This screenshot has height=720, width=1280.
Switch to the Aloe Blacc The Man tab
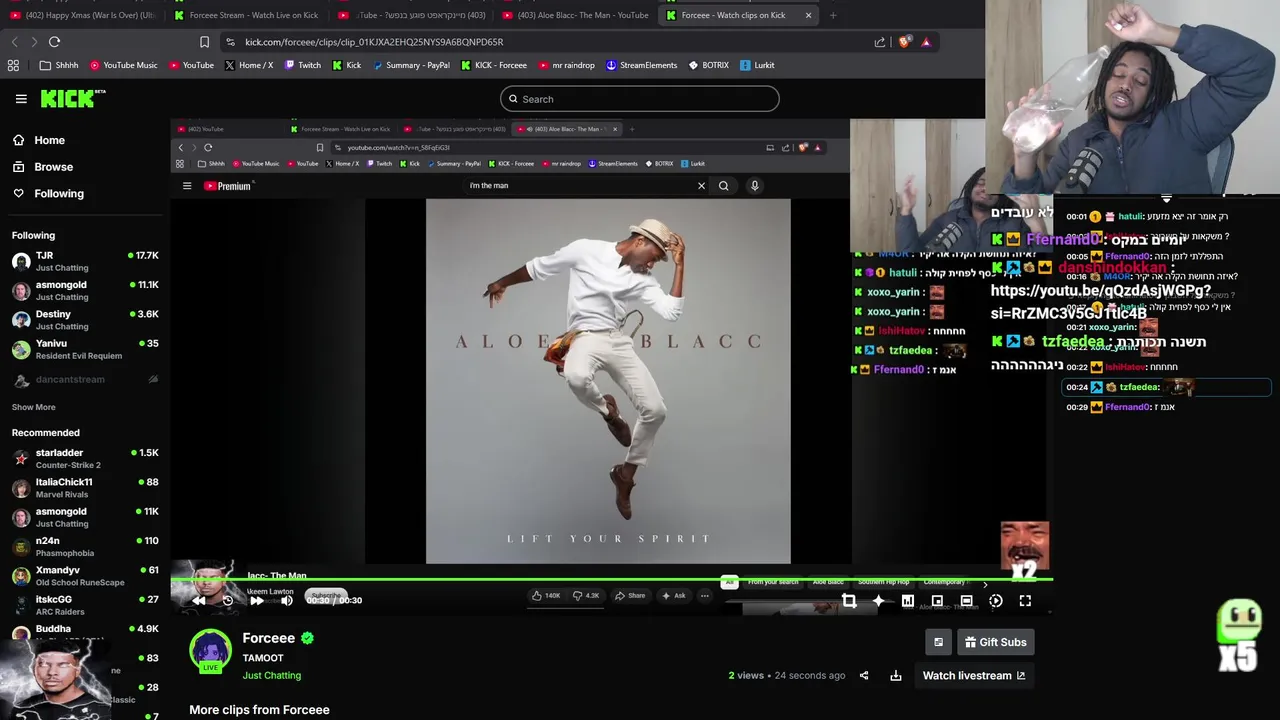pyautogui.click(x=575, y=15)
